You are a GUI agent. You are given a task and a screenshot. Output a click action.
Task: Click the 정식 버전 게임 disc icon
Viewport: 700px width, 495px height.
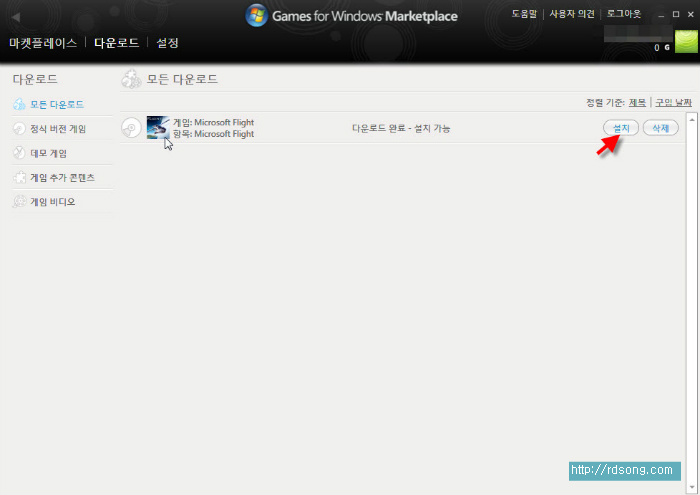[x=19, y=128]
